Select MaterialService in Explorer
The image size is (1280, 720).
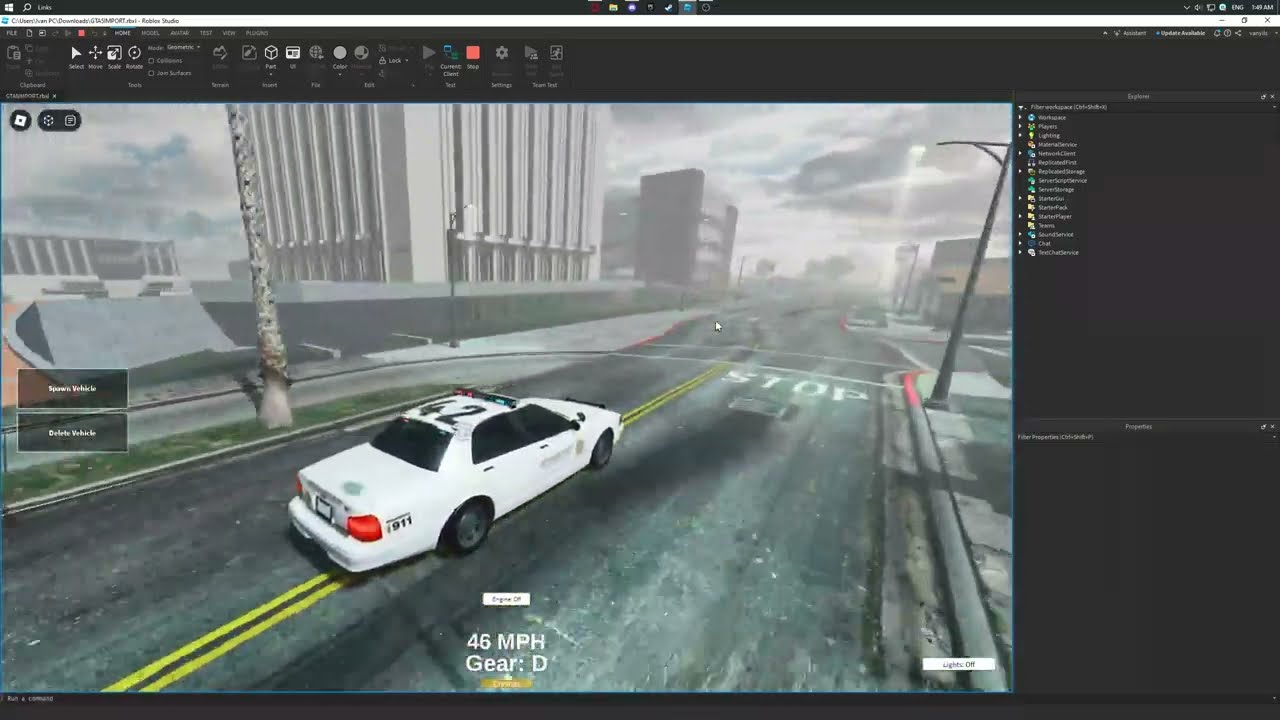click(x=1057, y=145)
